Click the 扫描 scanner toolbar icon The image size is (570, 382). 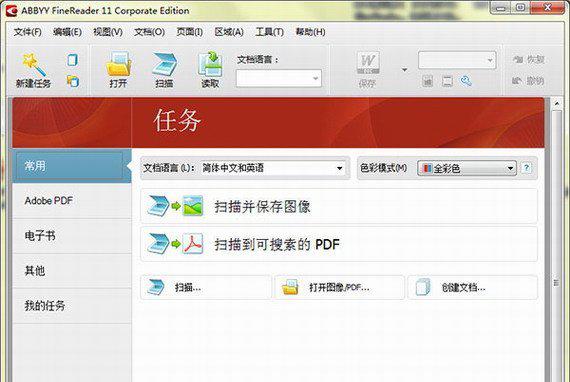click(x=164, y=70)
